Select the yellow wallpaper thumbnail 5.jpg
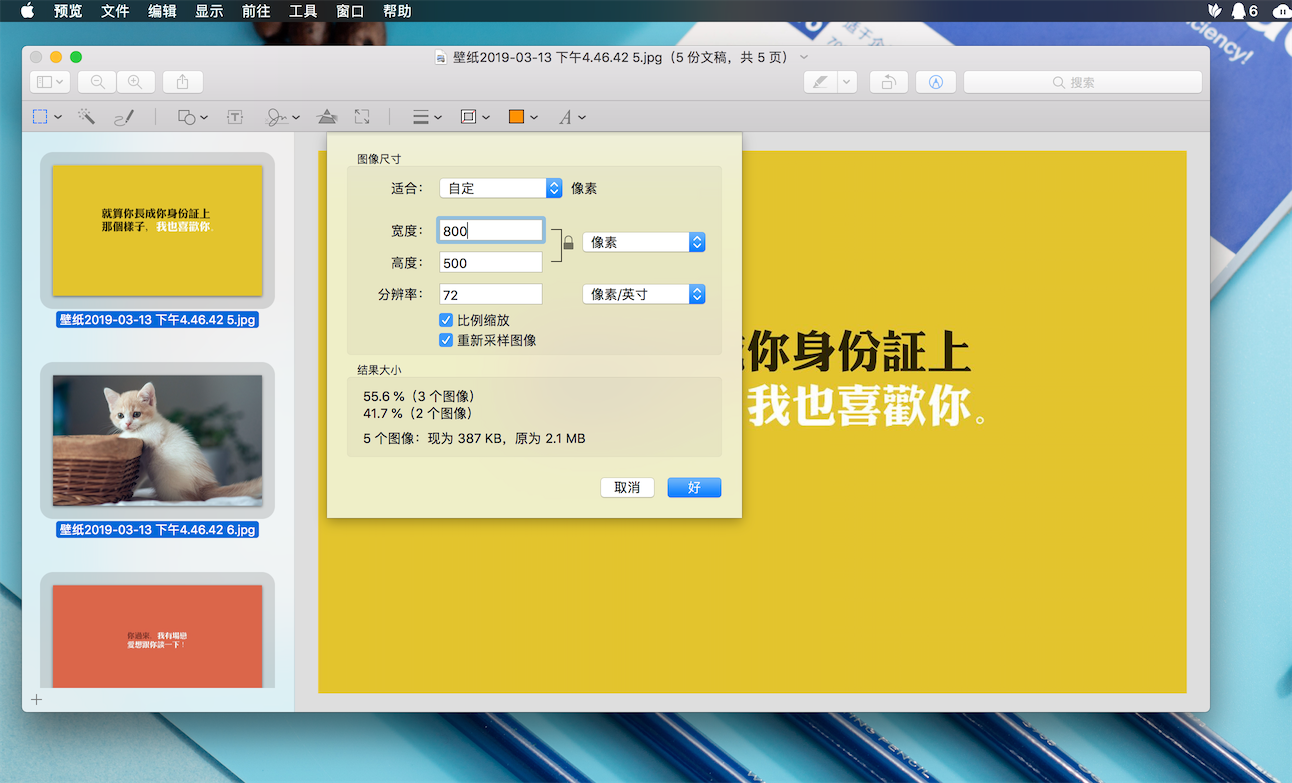Image resolution: width=1292 pixels, height=783 pixels. click(157, 230)
